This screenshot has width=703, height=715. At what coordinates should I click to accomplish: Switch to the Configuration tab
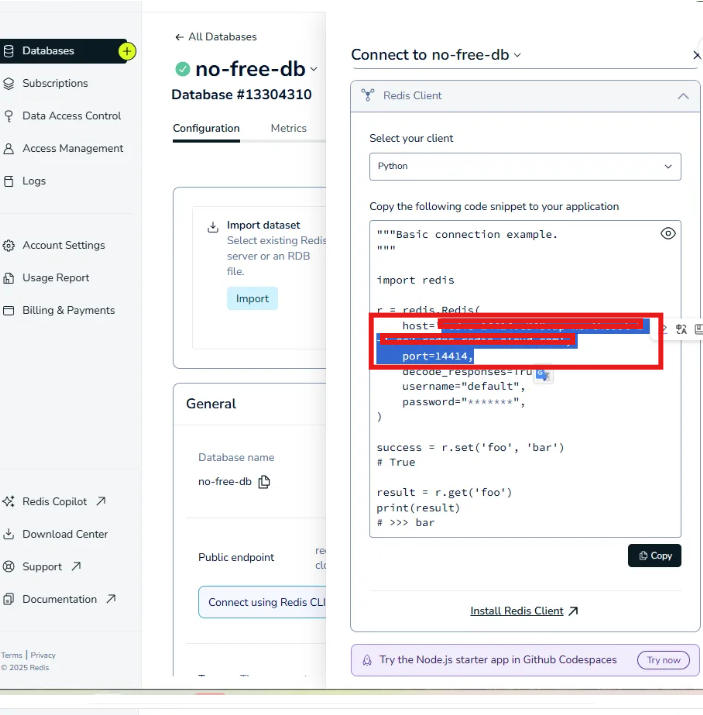pos(206,129)
